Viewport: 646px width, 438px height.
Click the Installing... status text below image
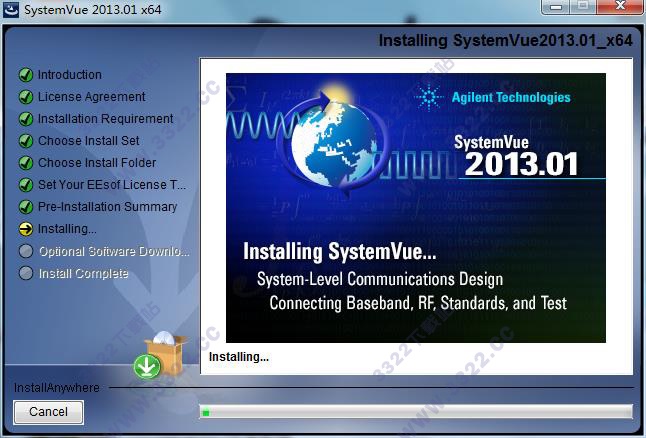(239, 357)
